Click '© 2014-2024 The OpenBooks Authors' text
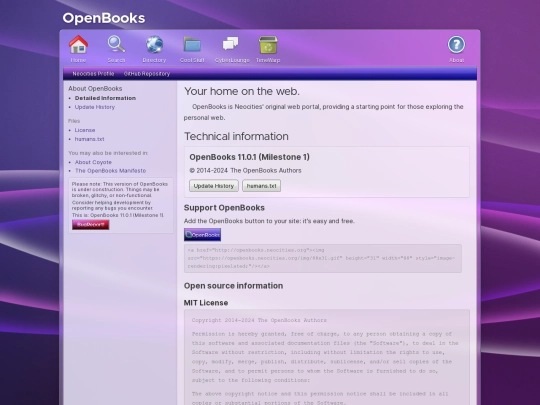 tap(245, 170)
